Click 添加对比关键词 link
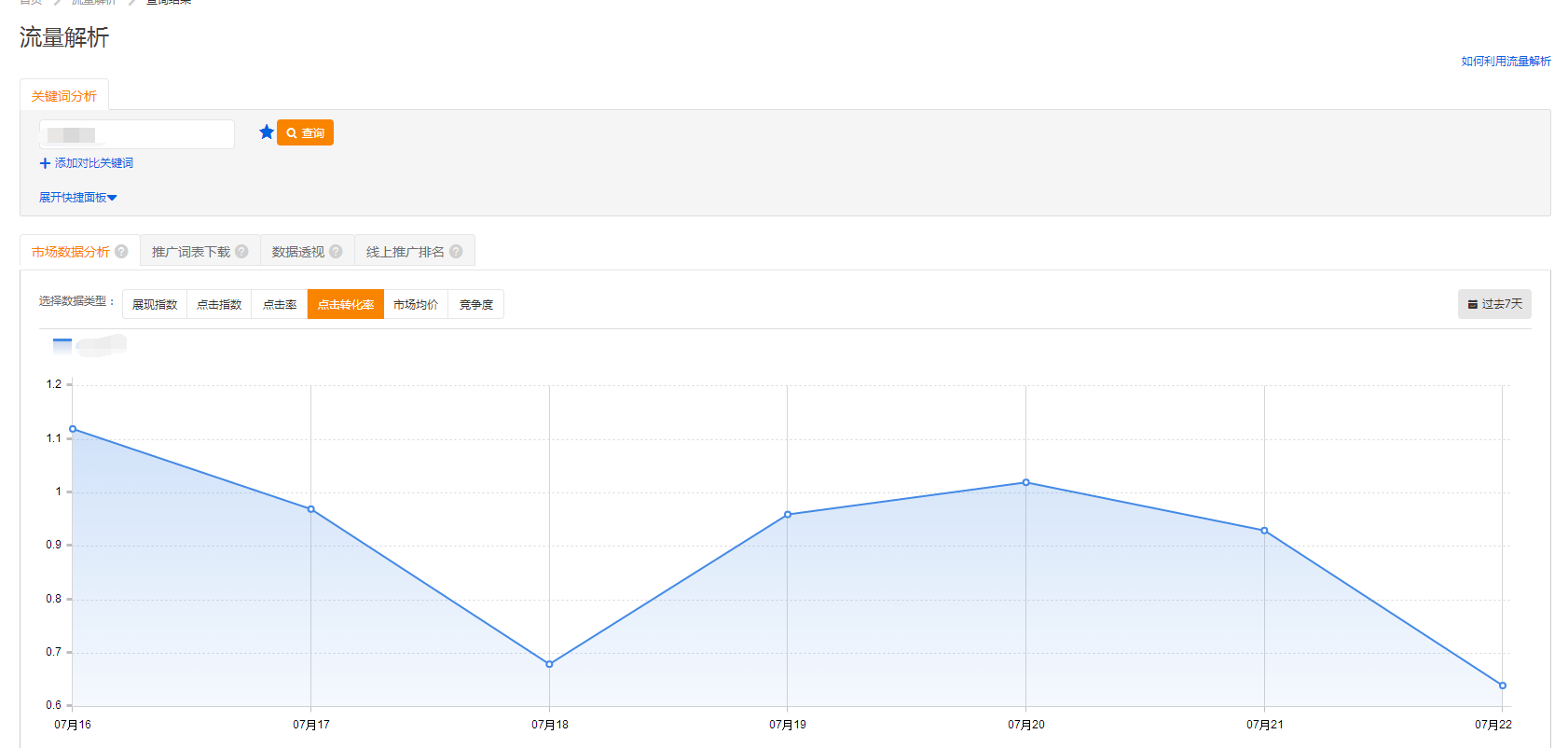1568x748 pixels. [x=87, y=163]
